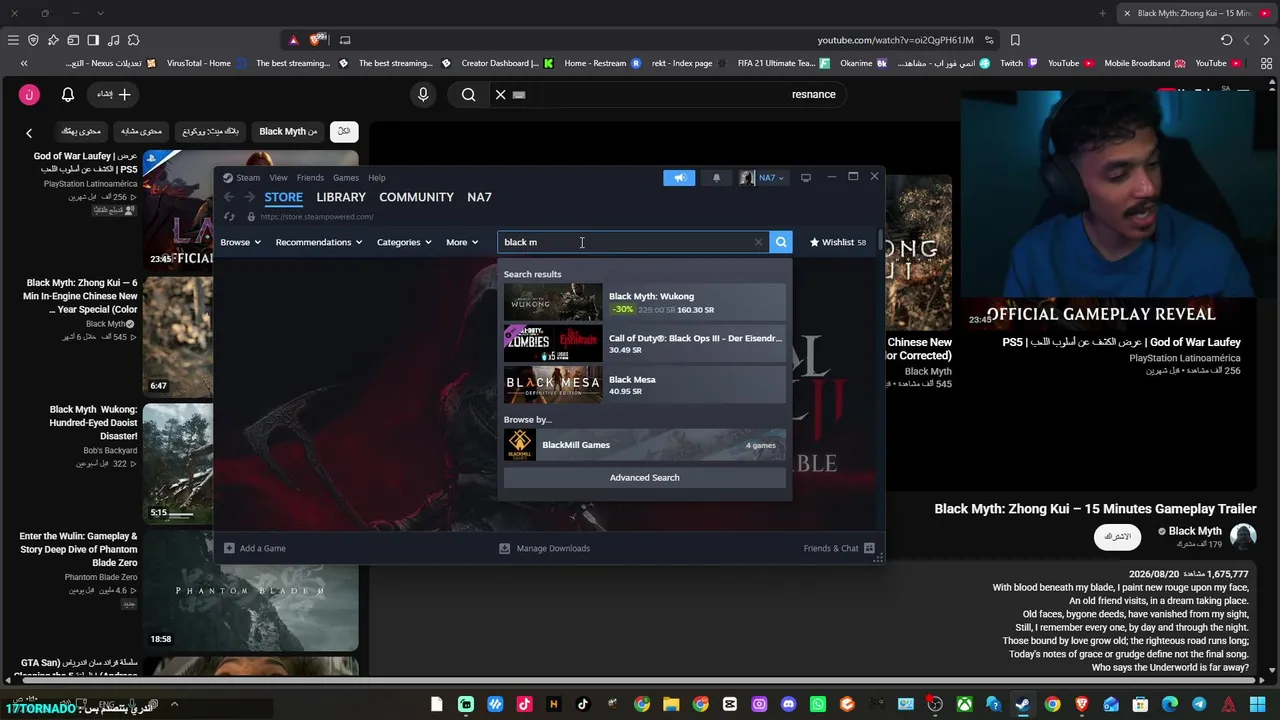Open the NA7 account dropdown in Steam
Screen dimensions: 1280x720
(x=762, y=178)
